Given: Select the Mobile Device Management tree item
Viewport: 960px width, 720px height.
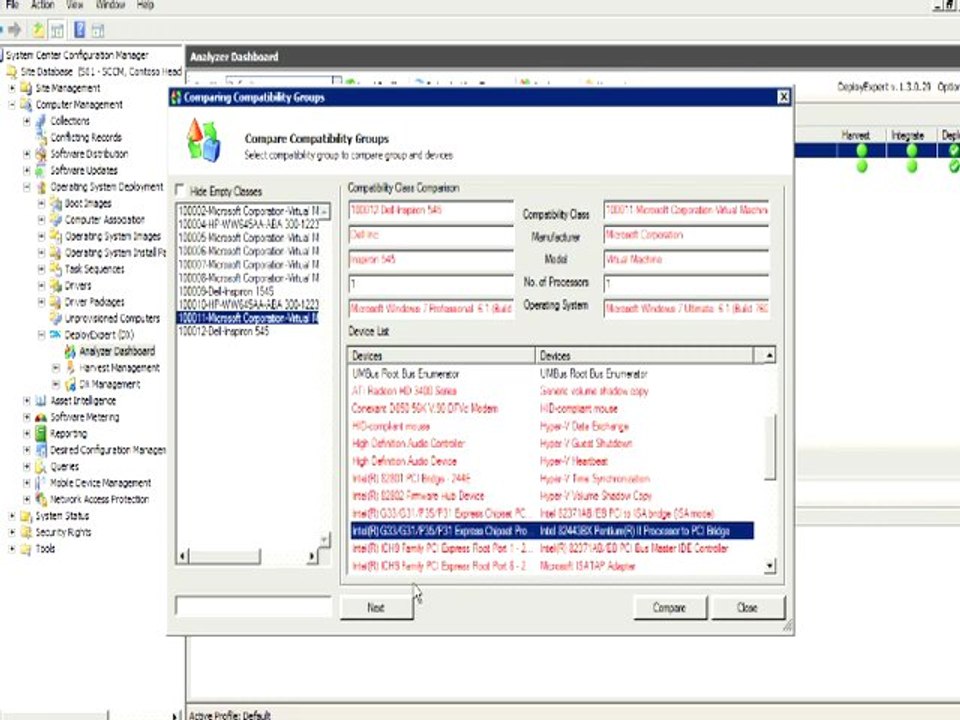Looking at the screenshot, I should [x=100, y=483].
